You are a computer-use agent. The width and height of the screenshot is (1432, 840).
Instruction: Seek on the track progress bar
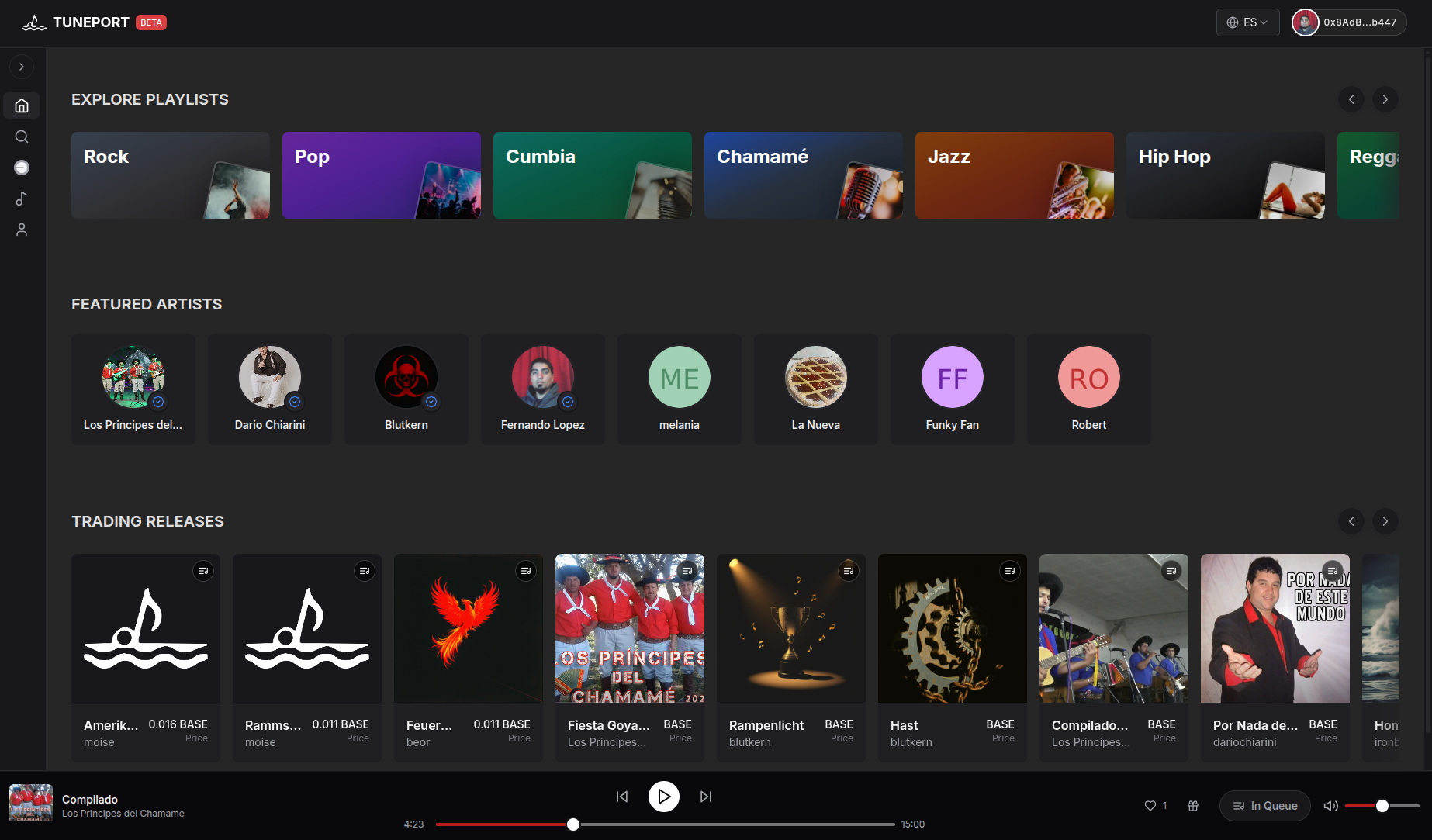tap(665, 824)
